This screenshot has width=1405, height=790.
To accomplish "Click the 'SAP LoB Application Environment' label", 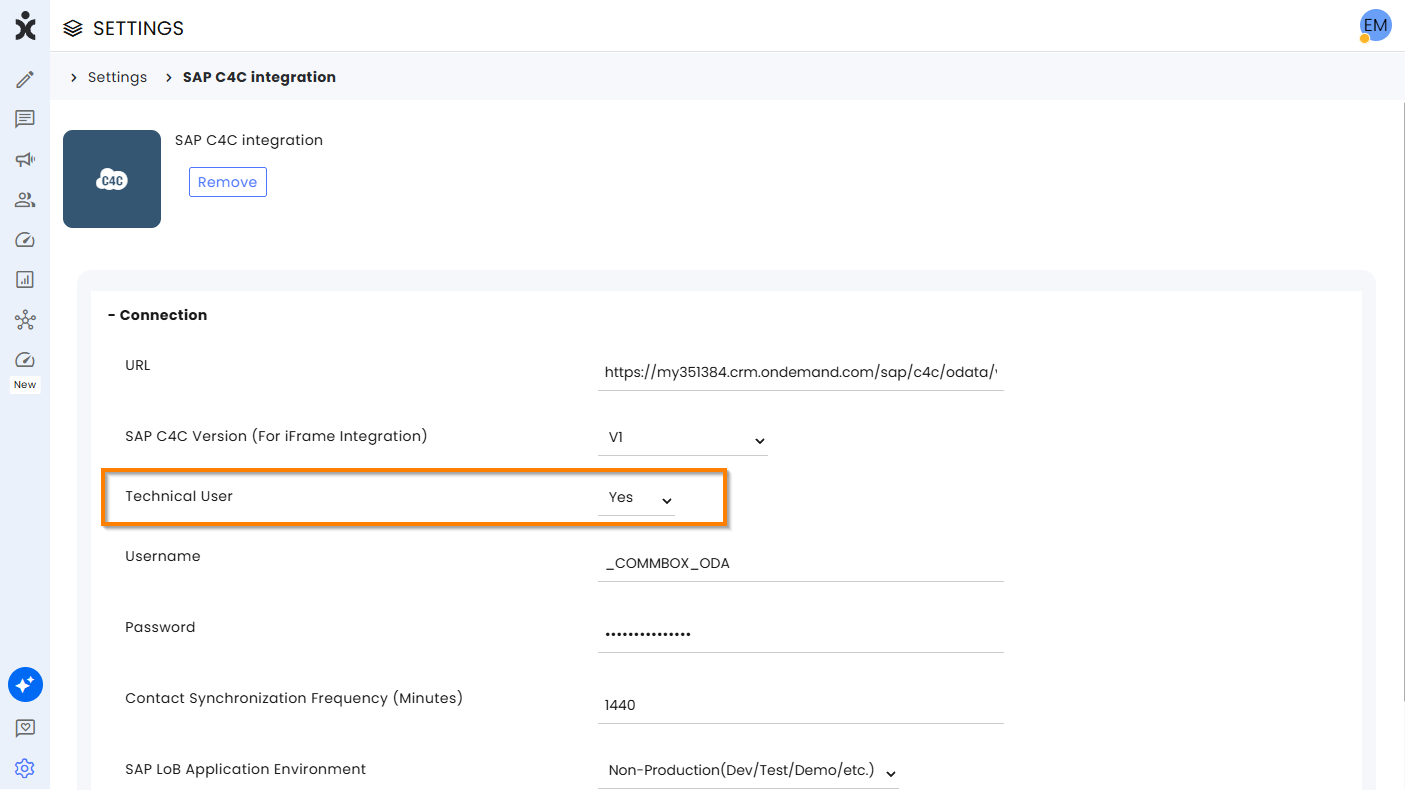I will (245, 769).
